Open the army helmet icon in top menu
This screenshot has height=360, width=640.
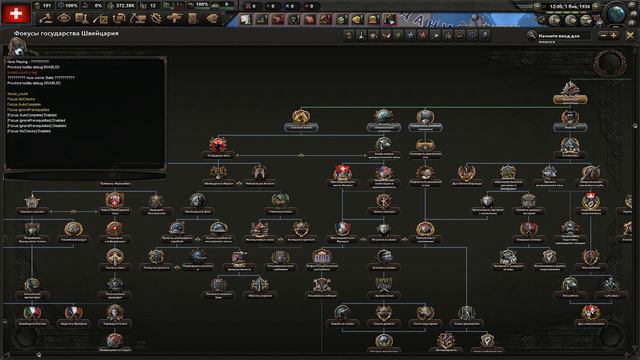(x=212, y=18)
